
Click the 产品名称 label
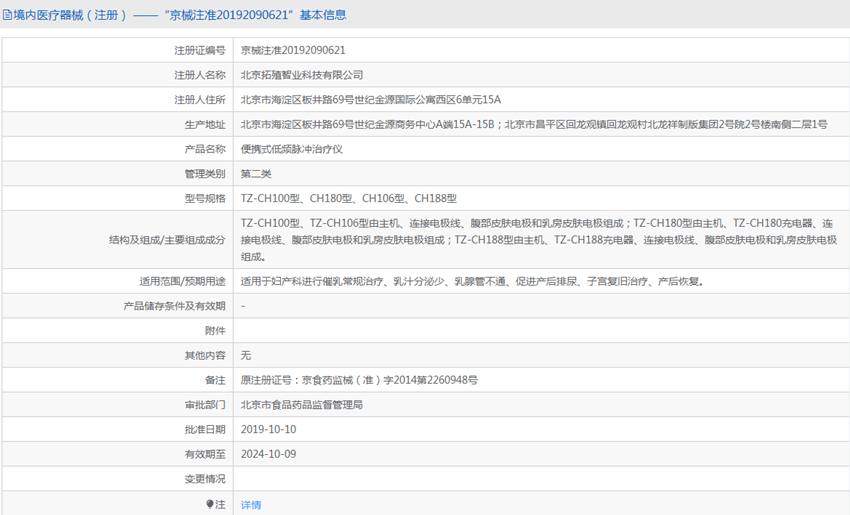tap(205, 149)
